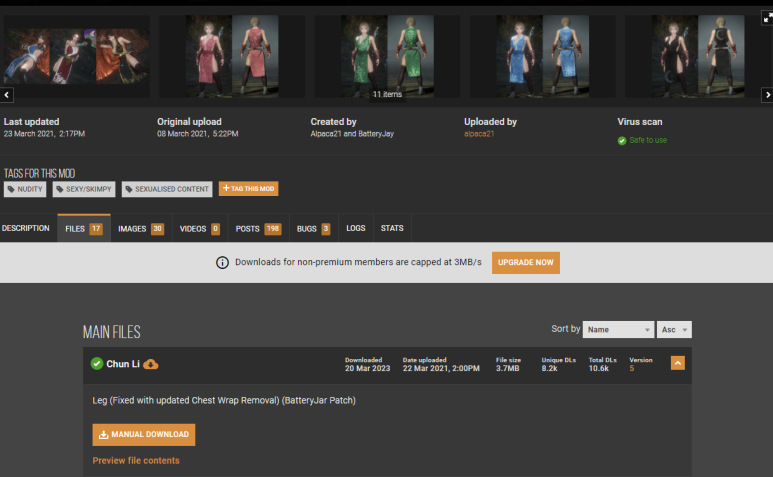
Task: Click the Tag This Mod button
Action: [248, 189]
